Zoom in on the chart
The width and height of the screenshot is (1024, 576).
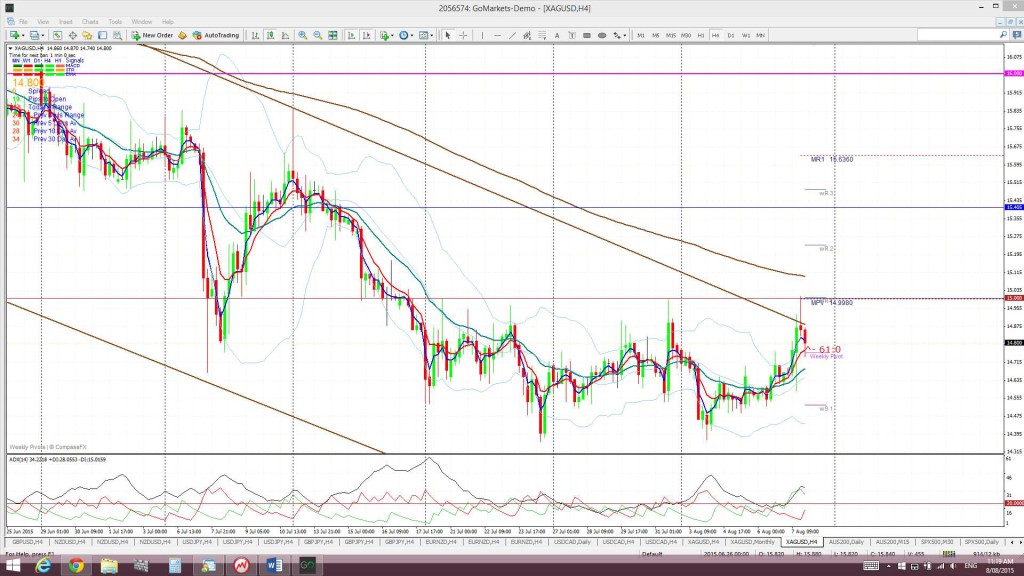(x=302, y=35)
